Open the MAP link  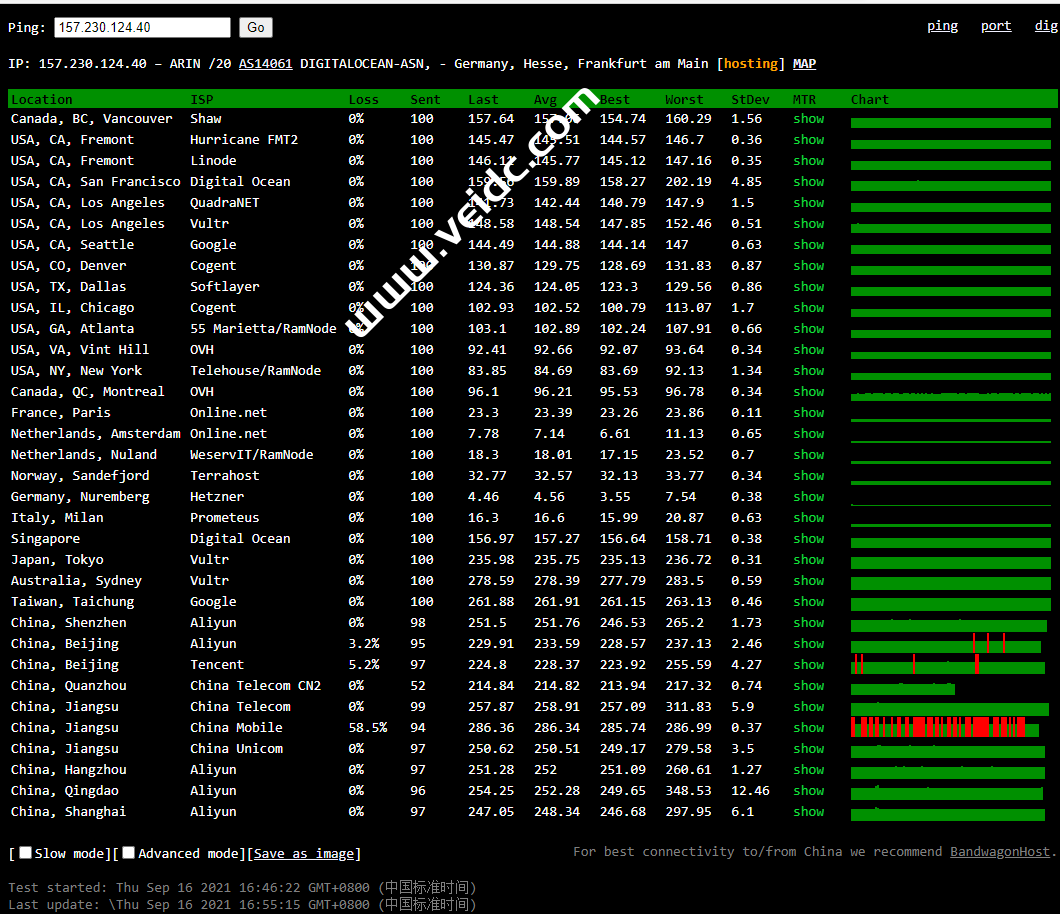[804, 64]
